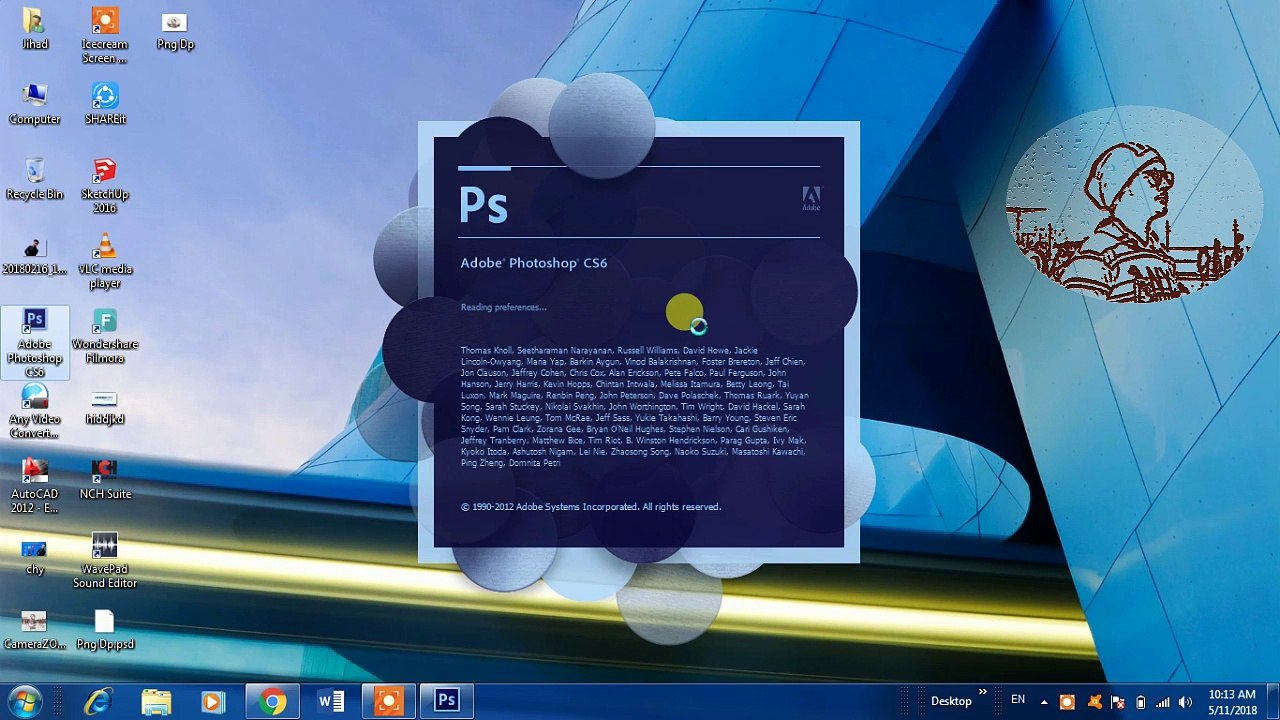Select the WavePad Sound Editor shortcut

[105, 561]
